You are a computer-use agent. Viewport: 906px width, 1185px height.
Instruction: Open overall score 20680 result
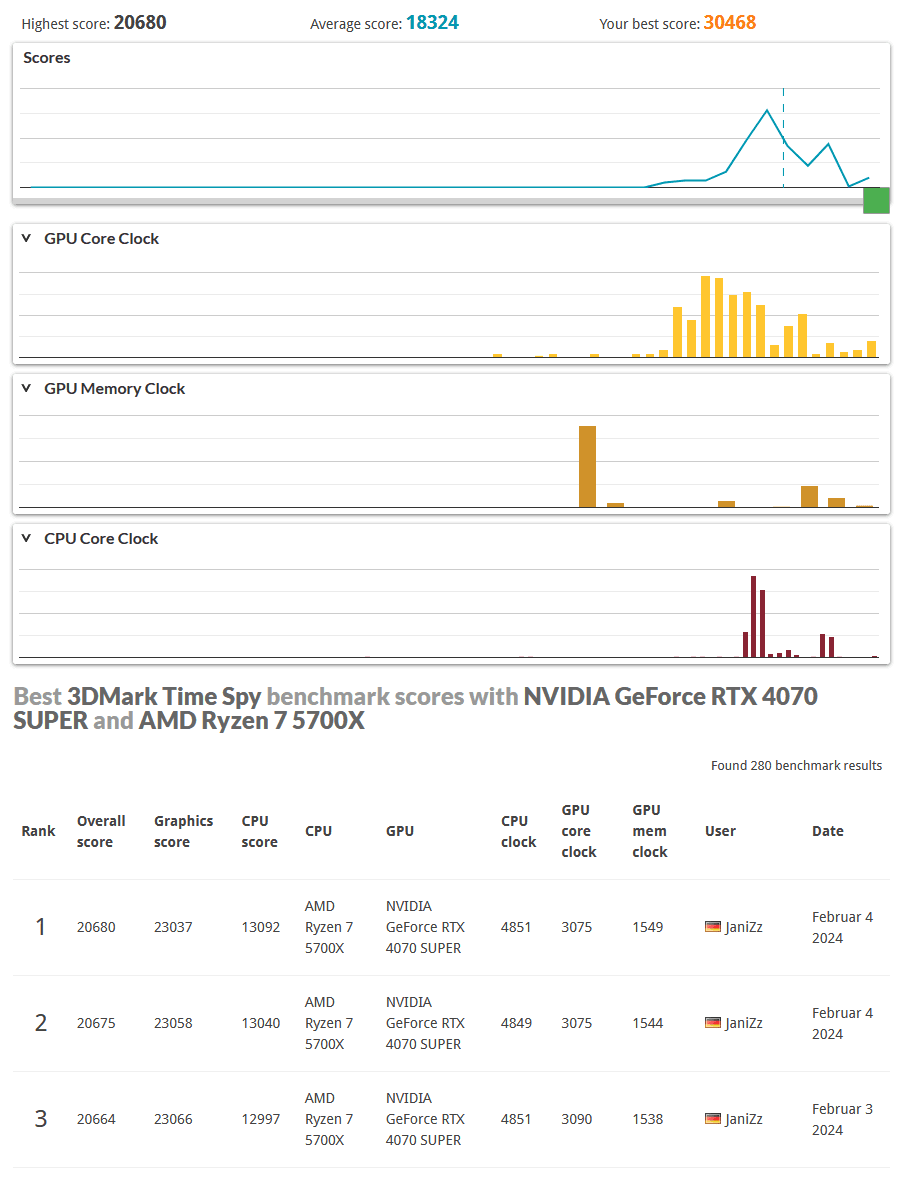click(96, 927)
